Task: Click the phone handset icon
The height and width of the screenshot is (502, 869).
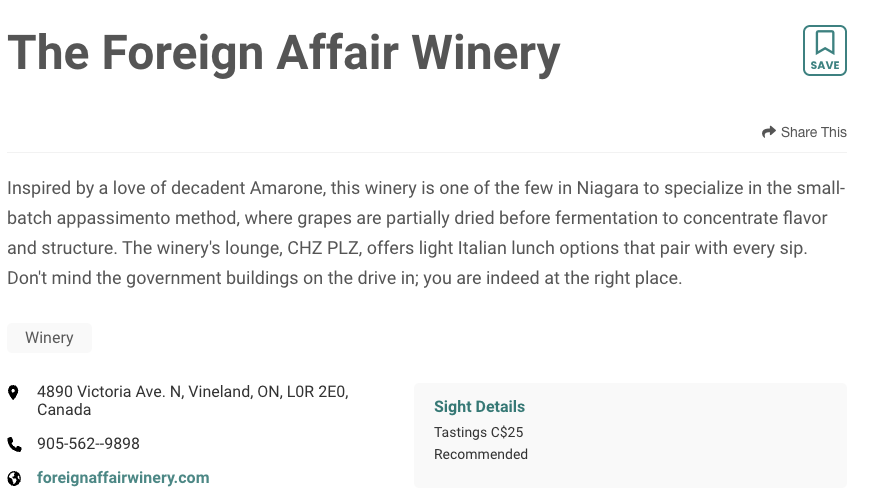Action: pos(14,444)
